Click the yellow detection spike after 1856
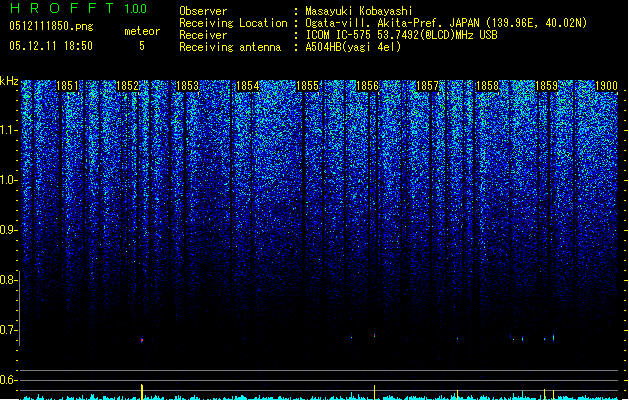This screenshot has height=400, width=629. (x=375, y=392)
